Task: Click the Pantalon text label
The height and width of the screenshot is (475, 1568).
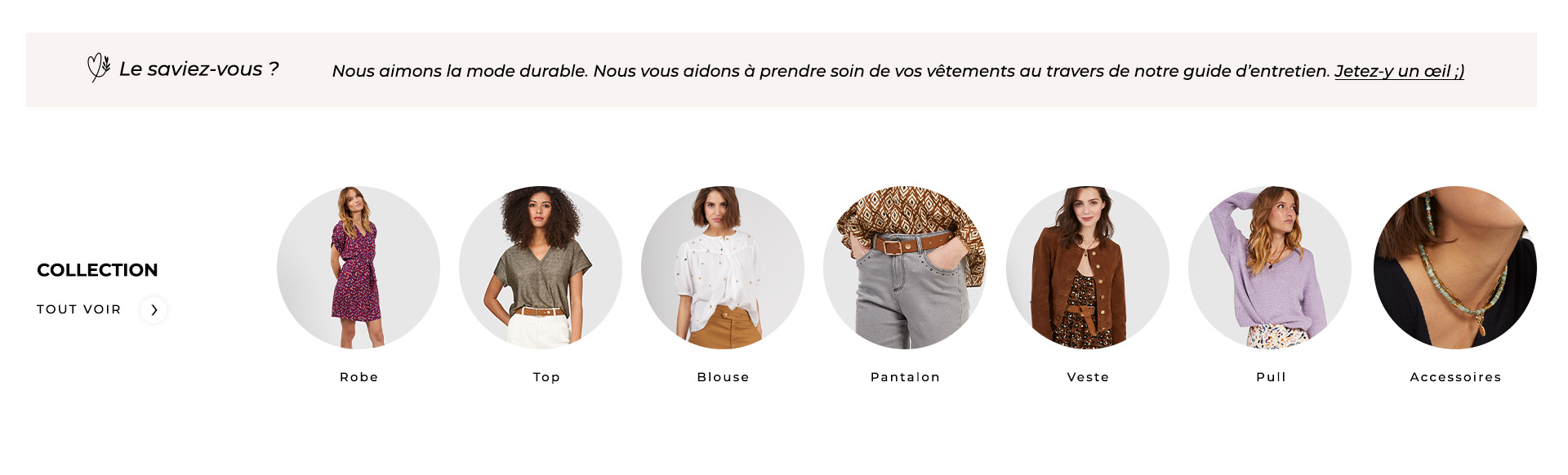Action: point(906,377)
